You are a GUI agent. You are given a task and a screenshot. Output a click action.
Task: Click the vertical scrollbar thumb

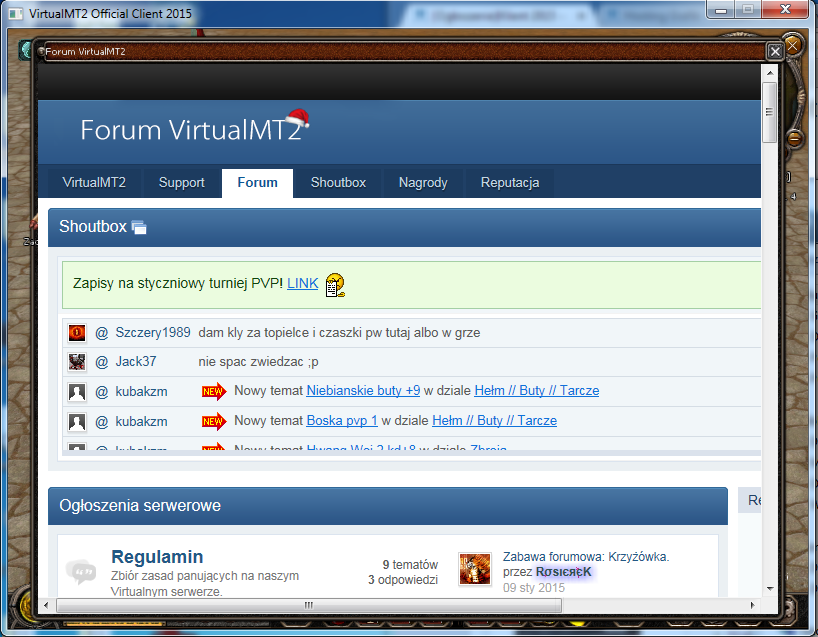(769, 112)
